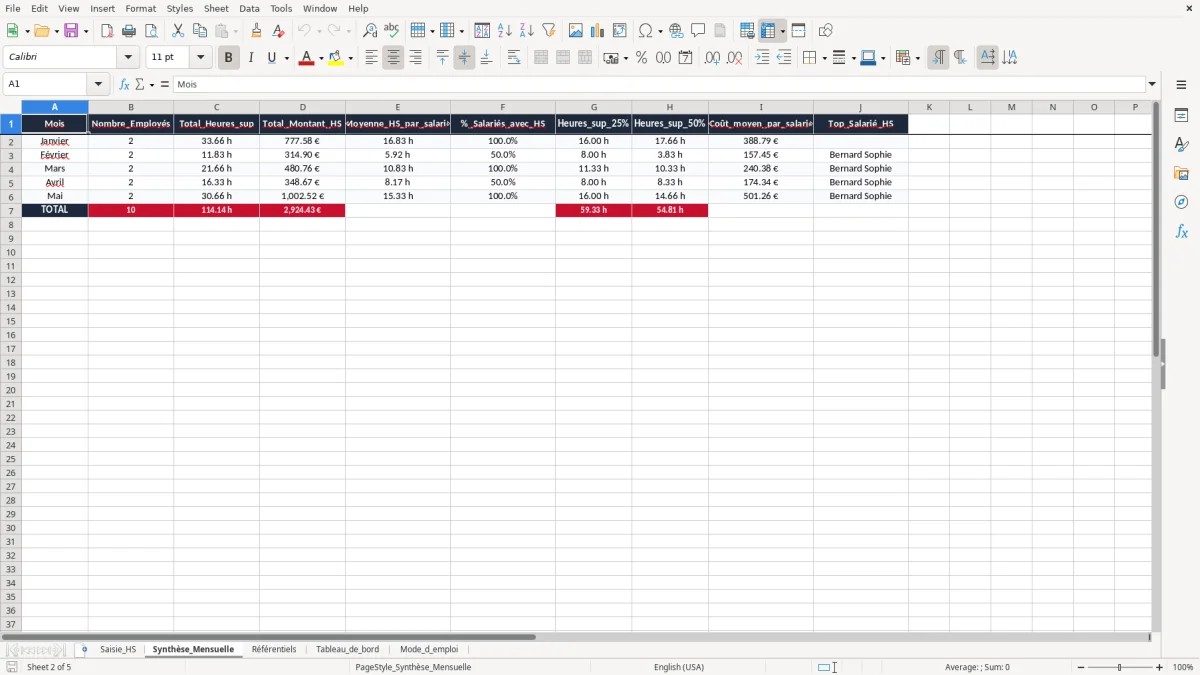Click Sort Descending icon
This screenshot has width=1200, height=675.
coord(527,31)
